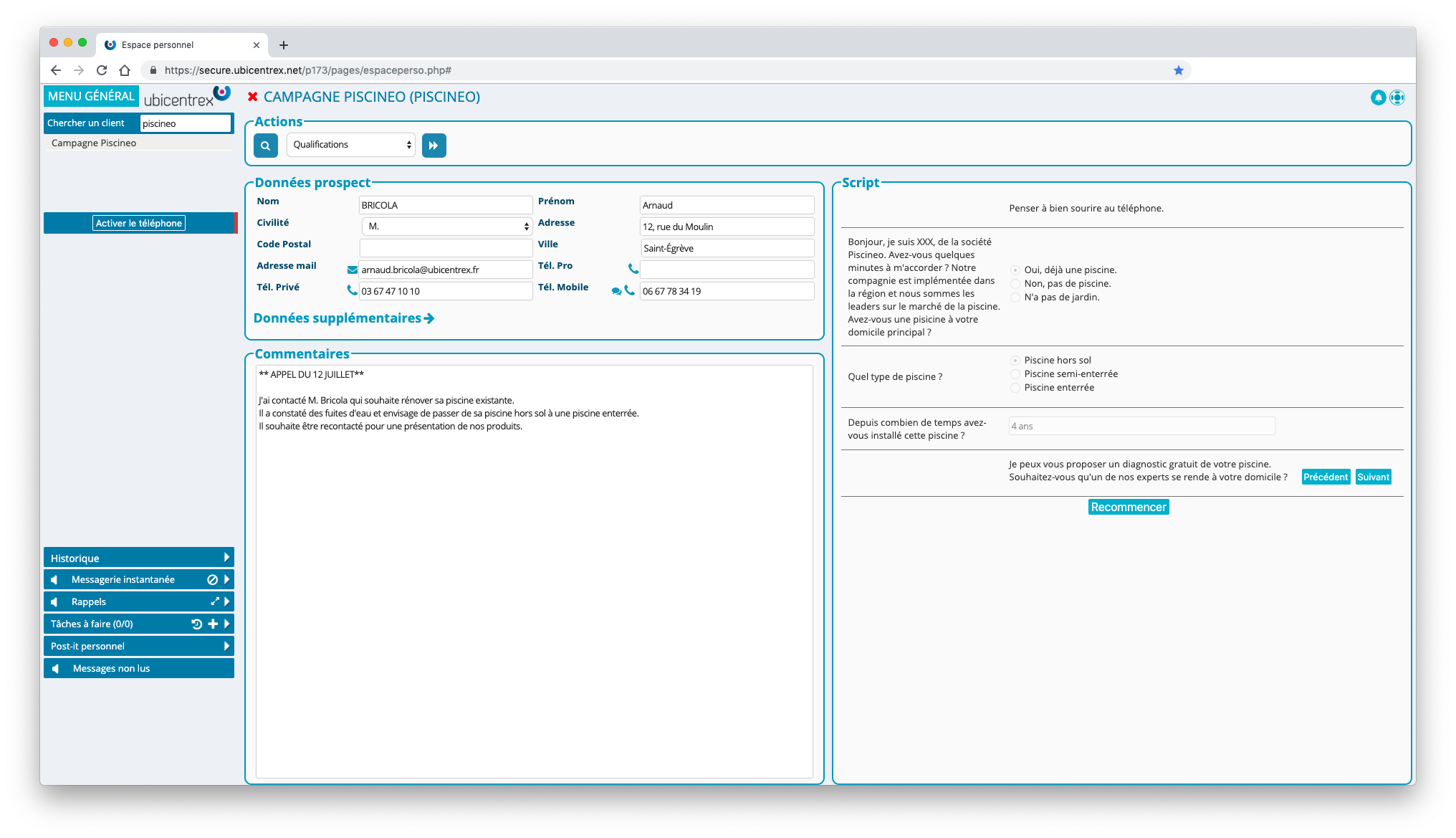Open the Qualifications dropdown
The width and height of the screenshot is (1456, 838).
(351, 145)
